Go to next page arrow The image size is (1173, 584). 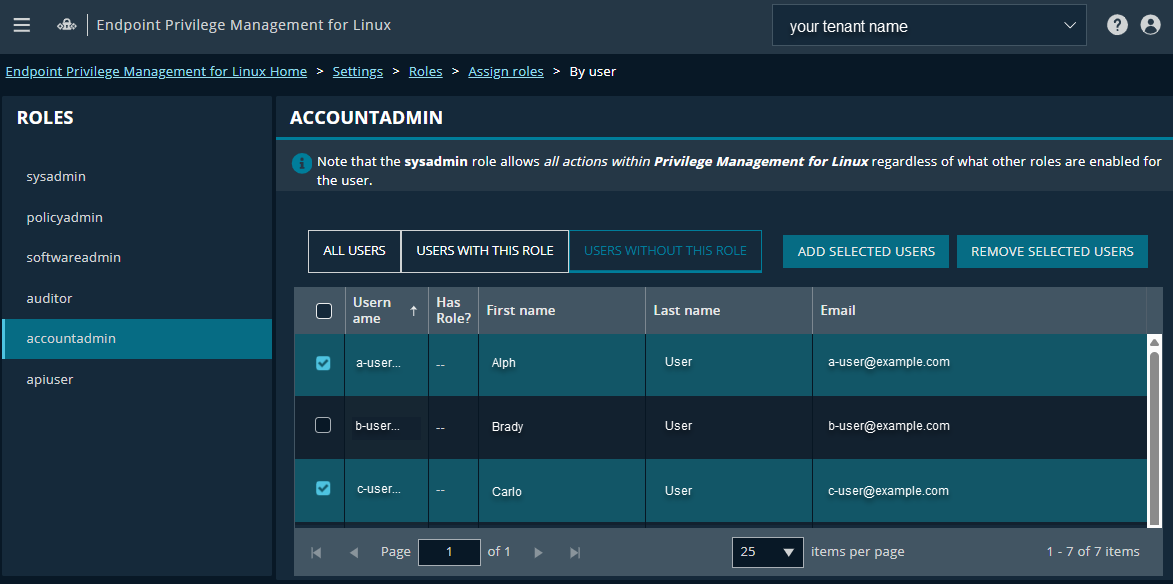tap(538, 553)
